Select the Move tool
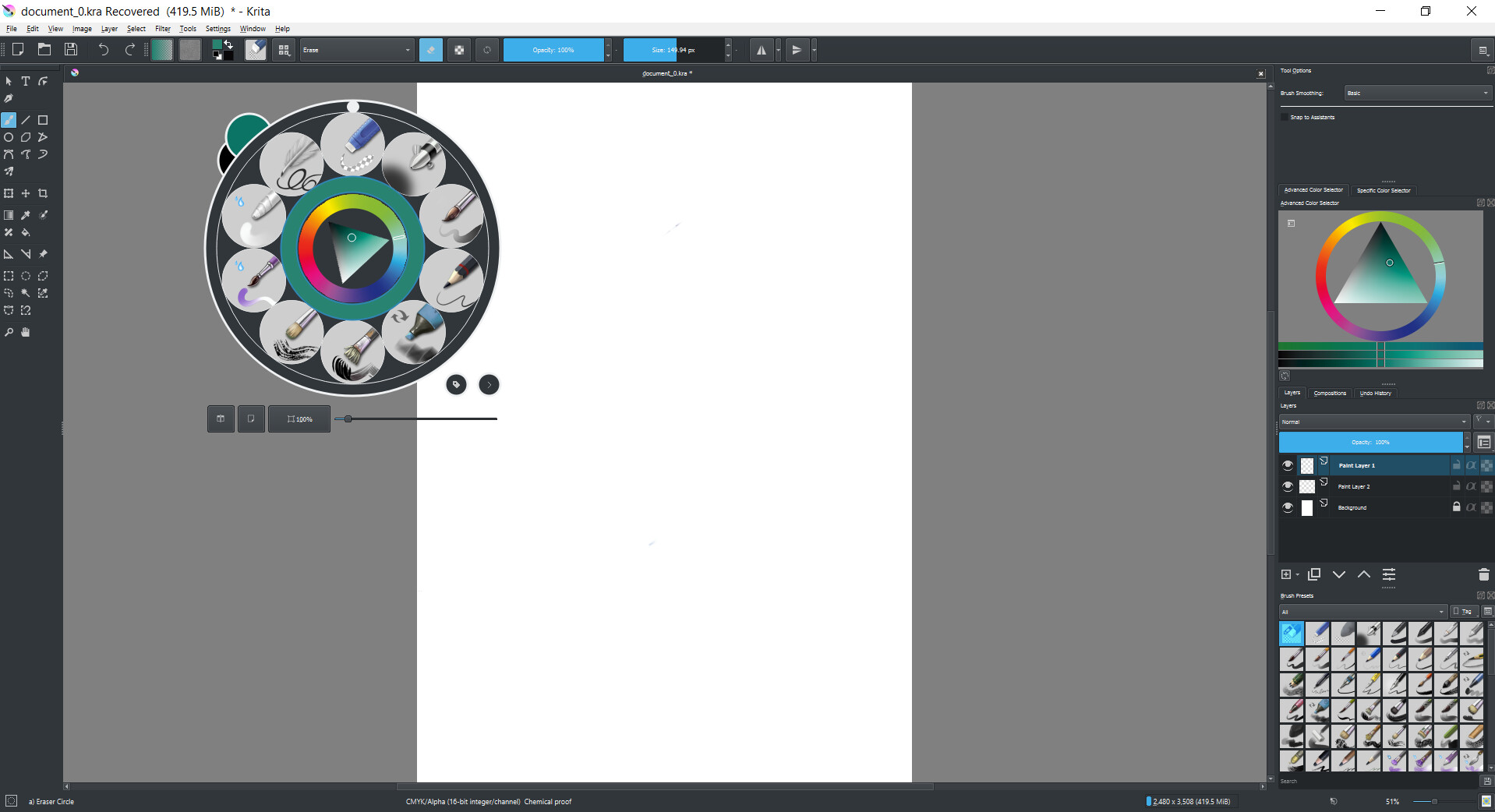Screen dimensions: 1495x812 point(26,193)
